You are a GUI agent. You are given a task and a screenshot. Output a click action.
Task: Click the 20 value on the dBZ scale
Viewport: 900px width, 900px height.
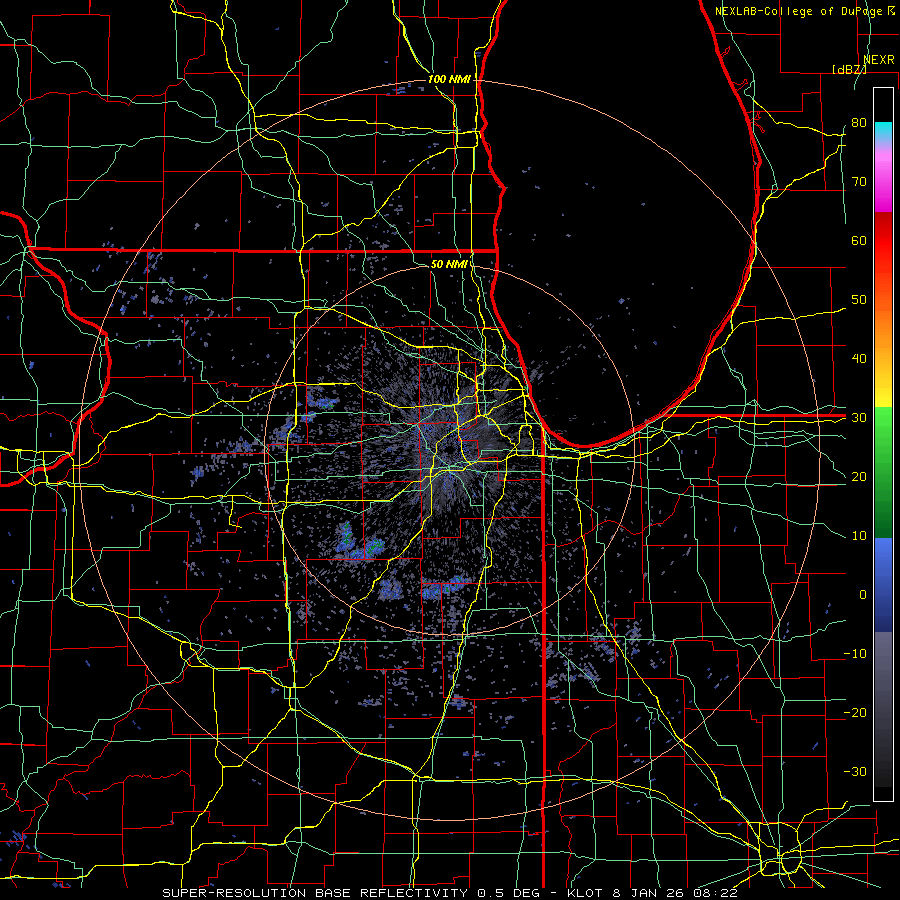pos(859,476)
